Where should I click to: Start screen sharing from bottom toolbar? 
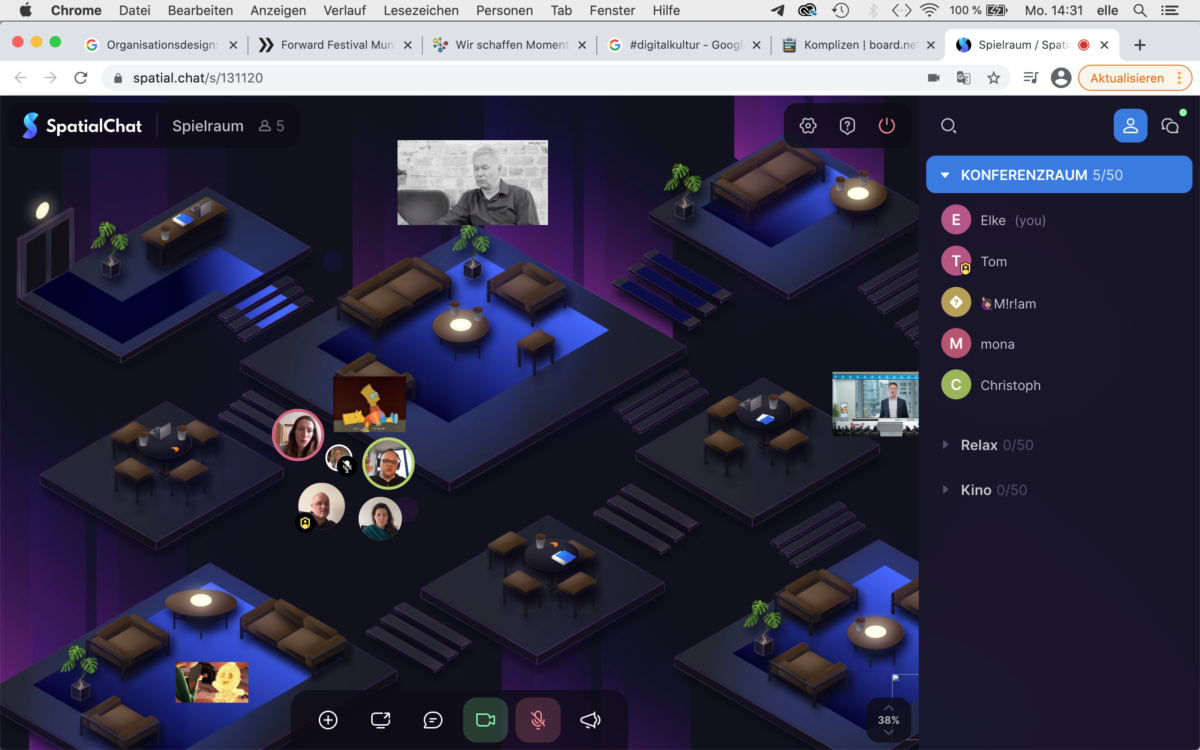coord(380,720)
